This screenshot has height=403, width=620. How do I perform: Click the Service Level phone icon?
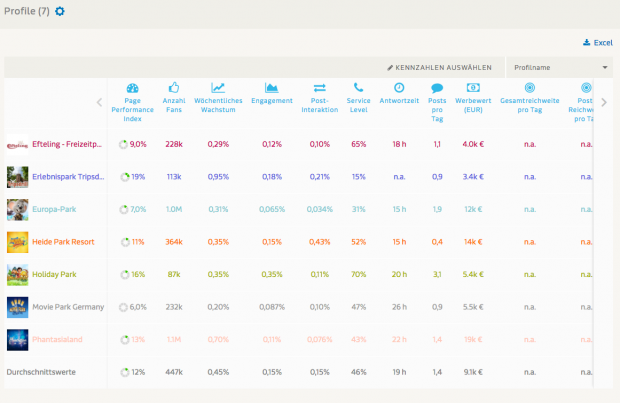point(359,88)
